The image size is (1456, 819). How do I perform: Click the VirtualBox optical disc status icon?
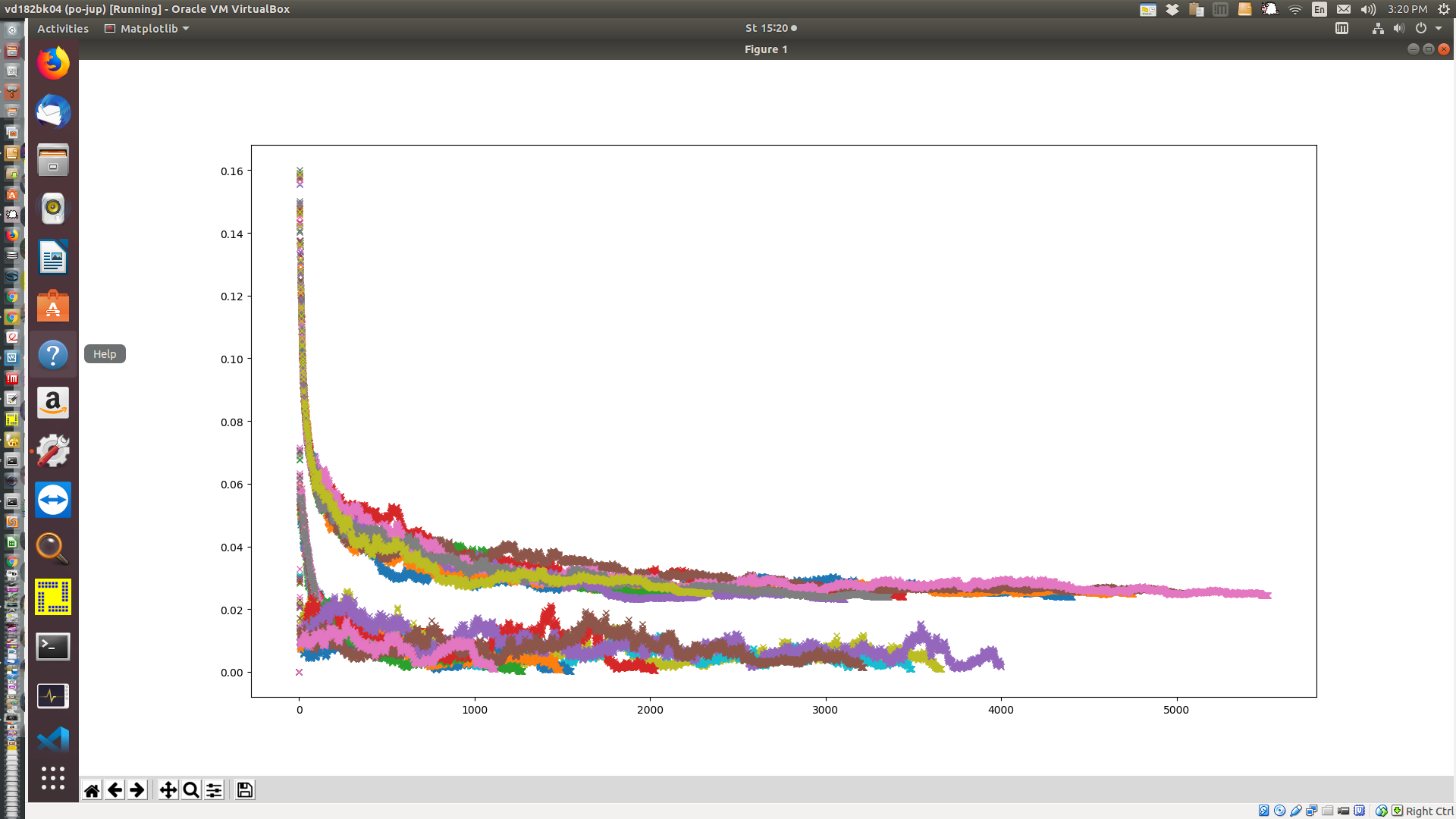click(x=1279, y=811)
